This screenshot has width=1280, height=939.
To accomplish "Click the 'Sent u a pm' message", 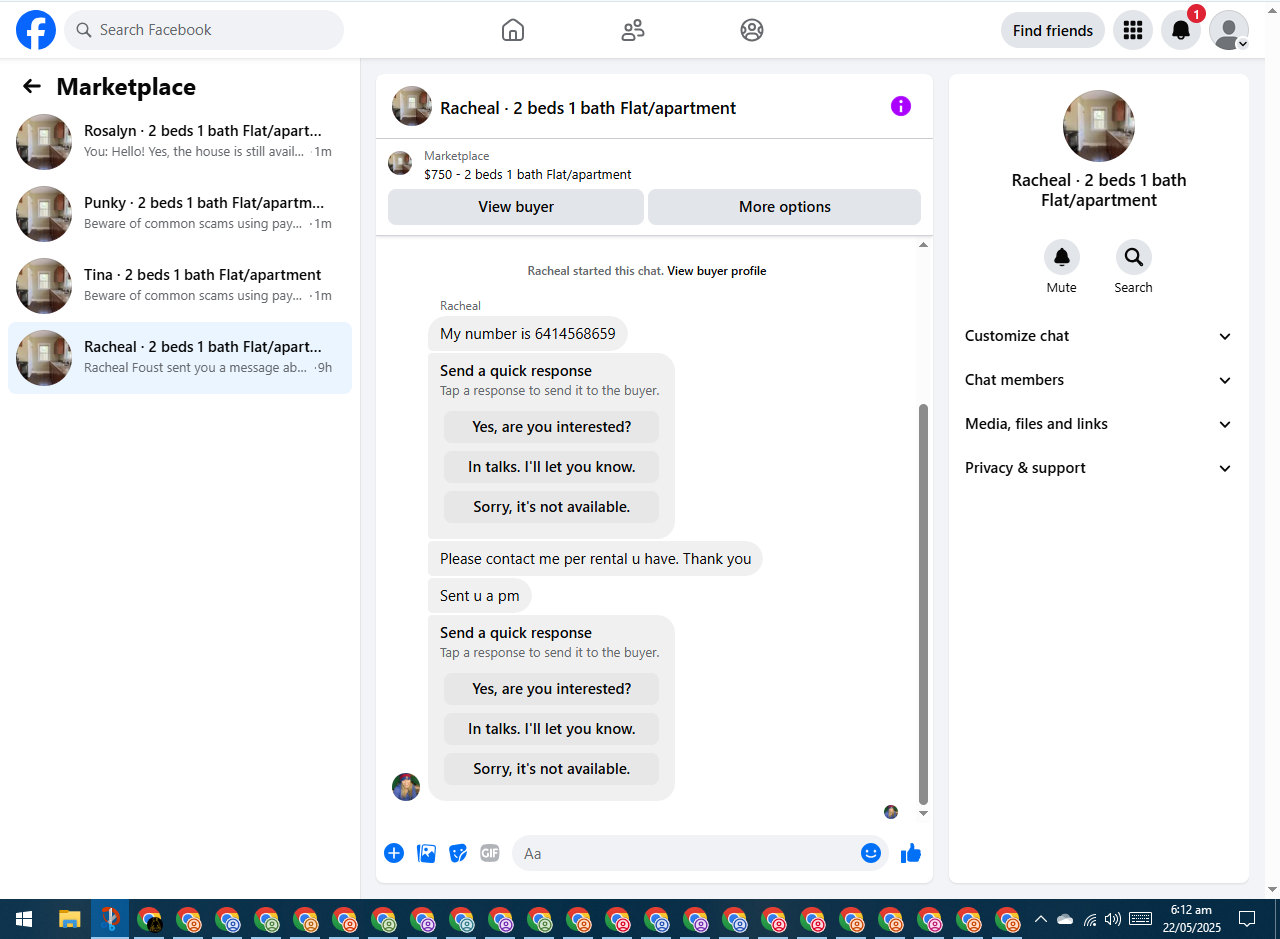I will click(x=480, y=596).
